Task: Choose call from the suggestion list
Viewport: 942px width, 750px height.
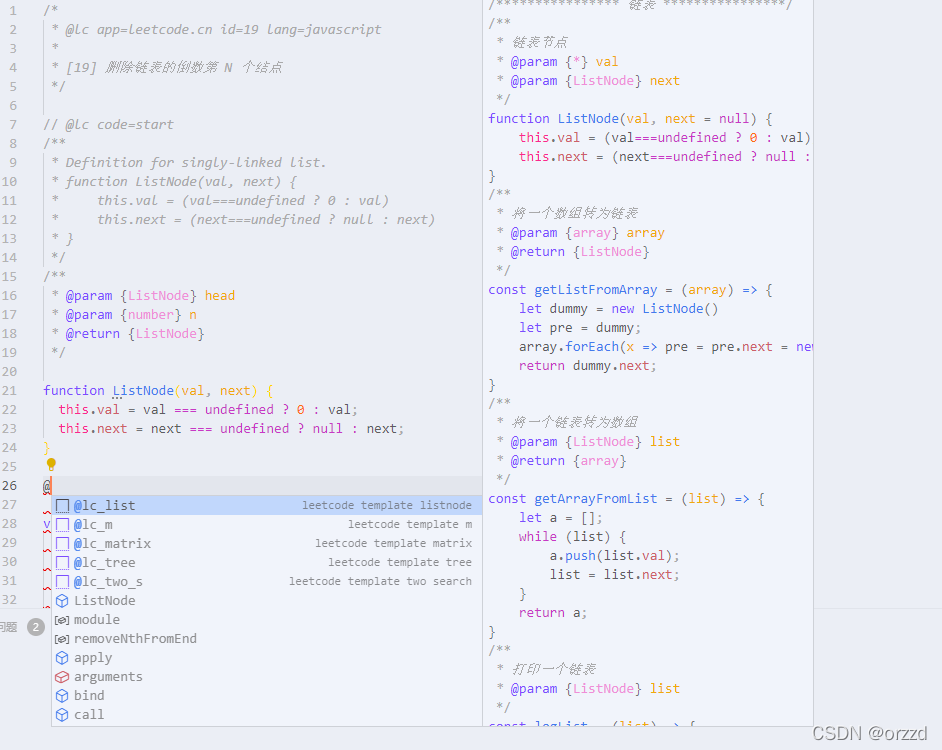Action: (267, 715)
